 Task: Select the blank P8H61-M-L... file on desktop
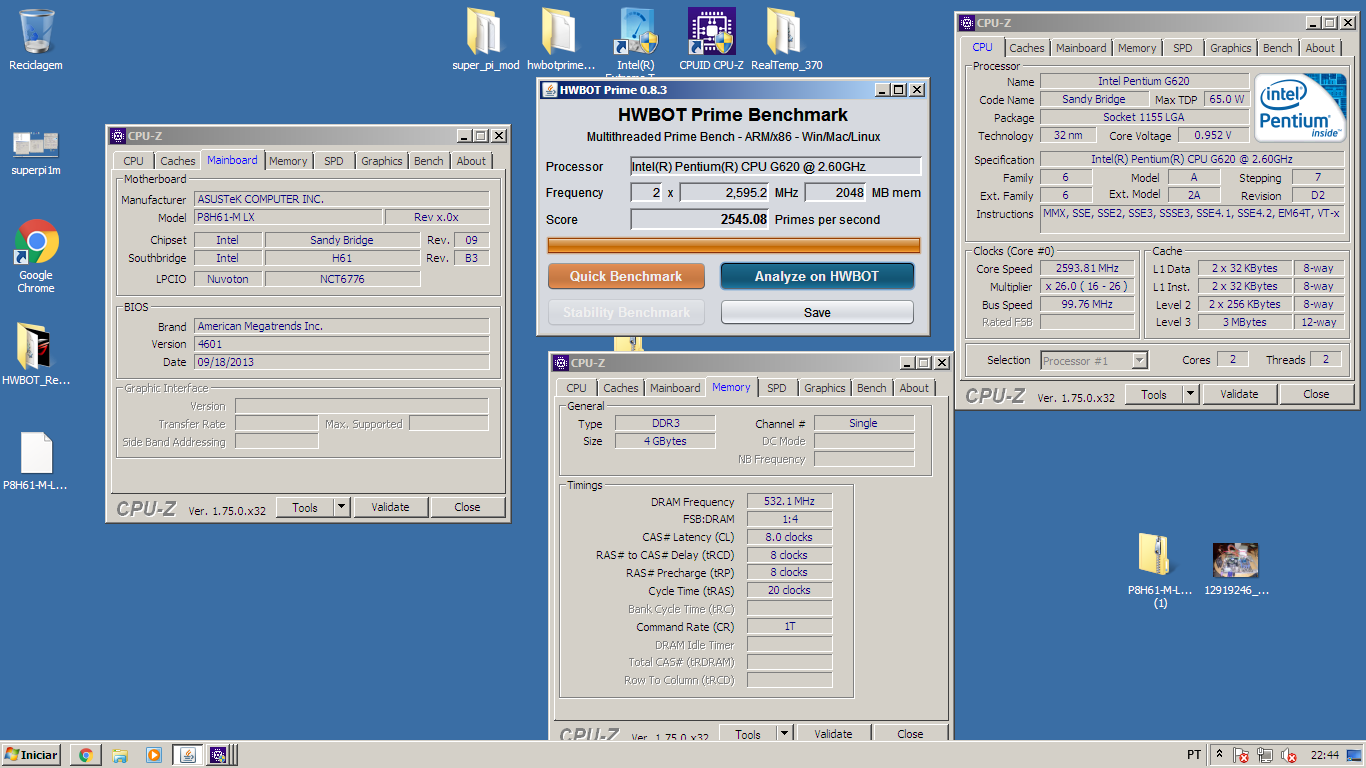pyautogui.click(x=36, y=453)
